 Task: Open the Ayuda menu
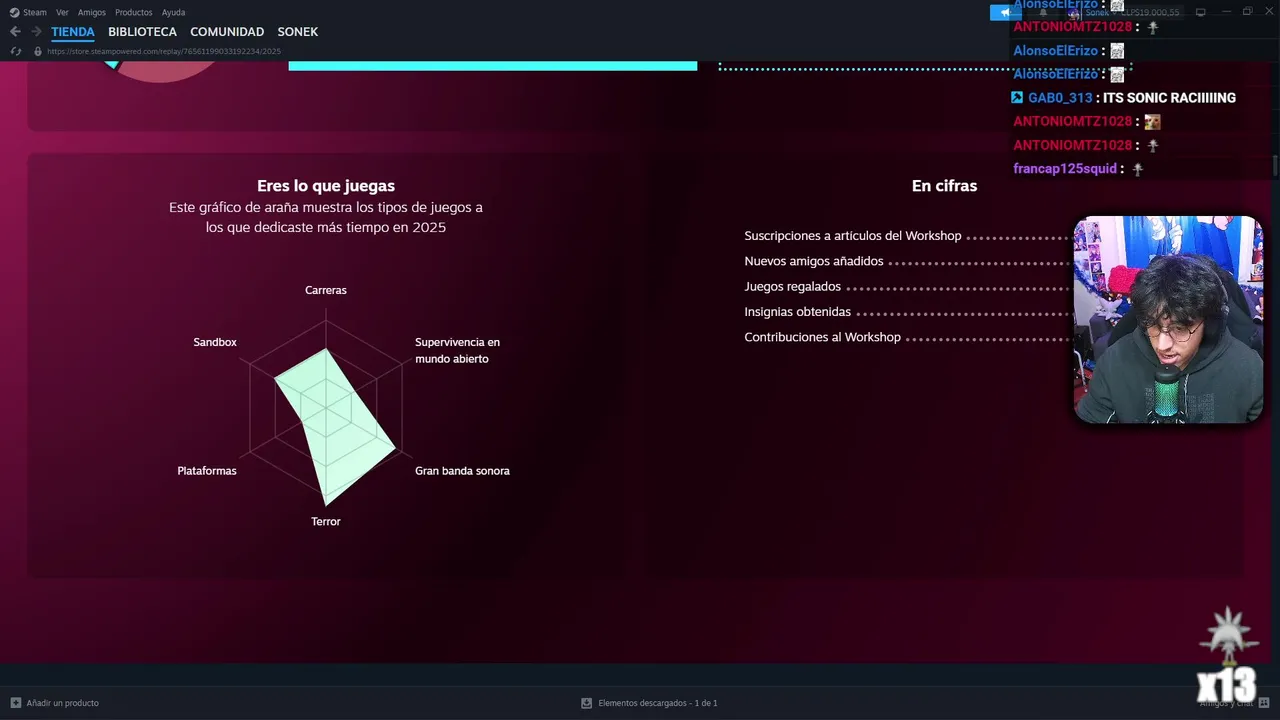point(173,12)
